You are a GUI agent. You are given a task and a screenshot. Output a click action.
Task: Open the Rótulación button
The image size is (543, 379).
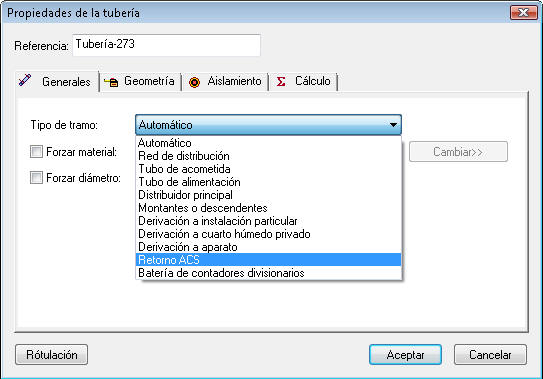[x=52, y=354]
